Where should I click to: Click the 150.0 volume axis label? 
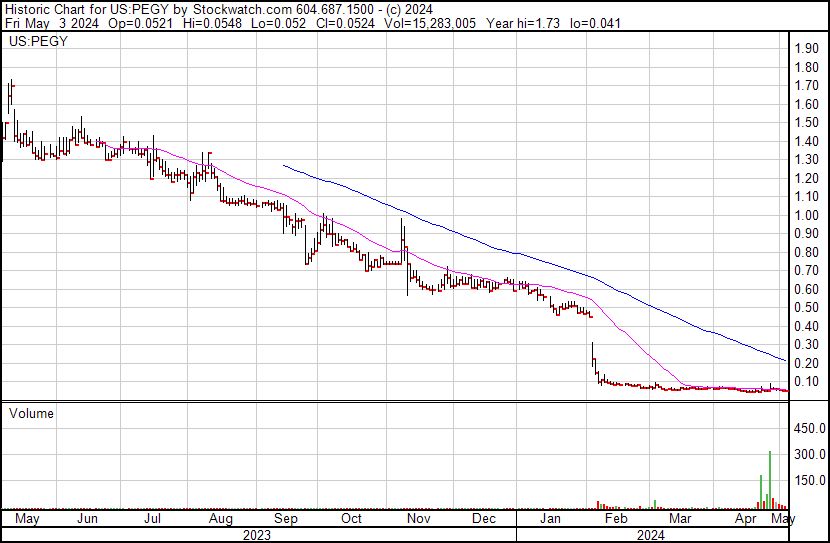pos(808,480)
